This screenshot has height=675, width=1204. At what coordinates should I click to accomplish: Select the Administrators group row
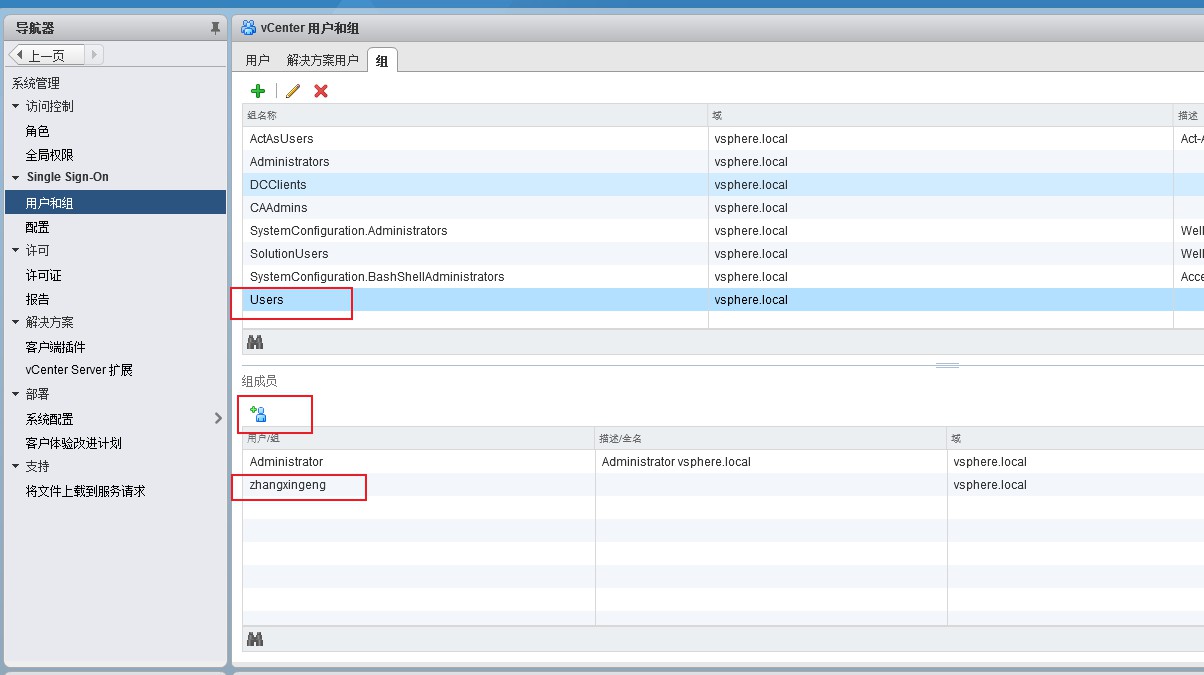point(723,162)
